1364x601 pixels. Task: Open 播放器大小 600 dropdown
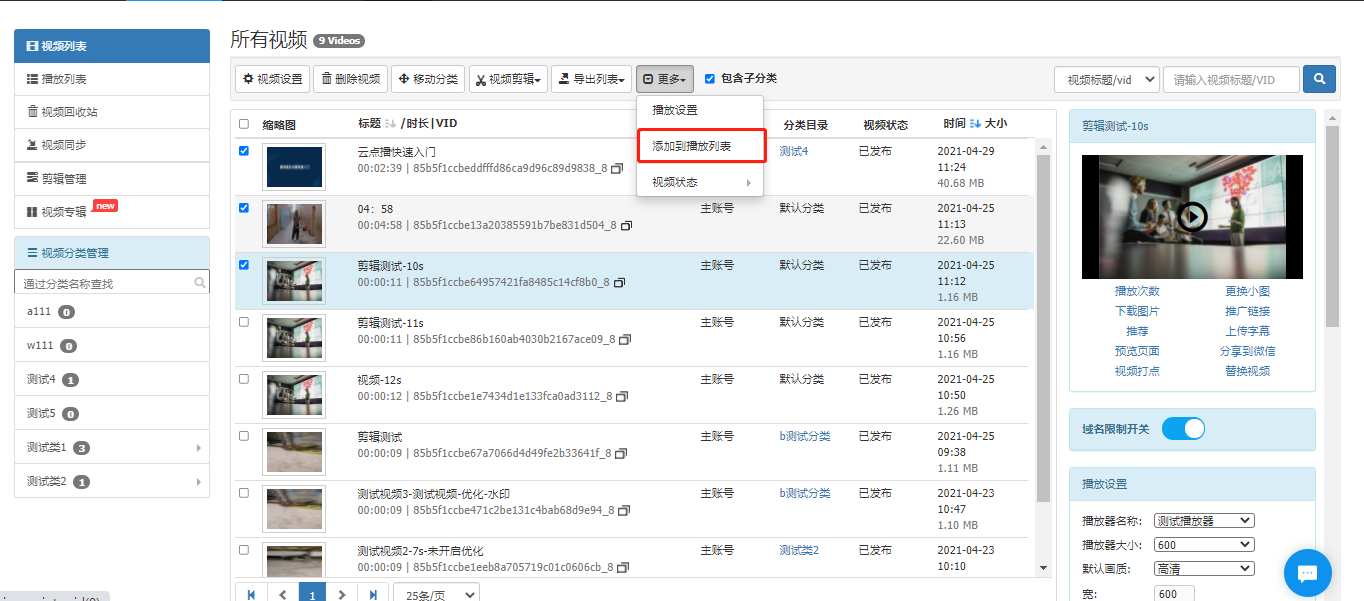1204,544
